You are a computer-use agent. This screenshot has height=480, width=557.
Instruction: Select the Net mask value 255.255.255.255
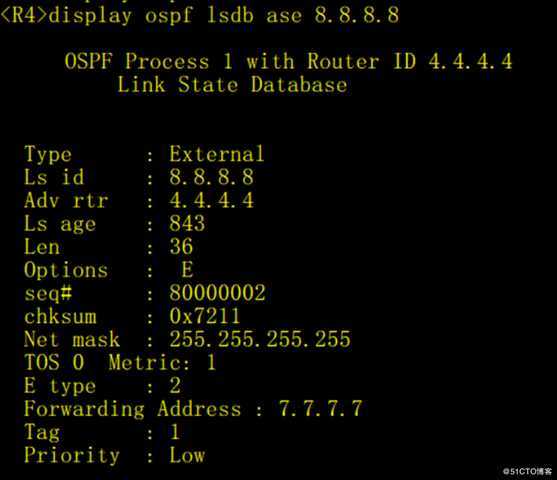pyautogui.click(x=260, y=339)
